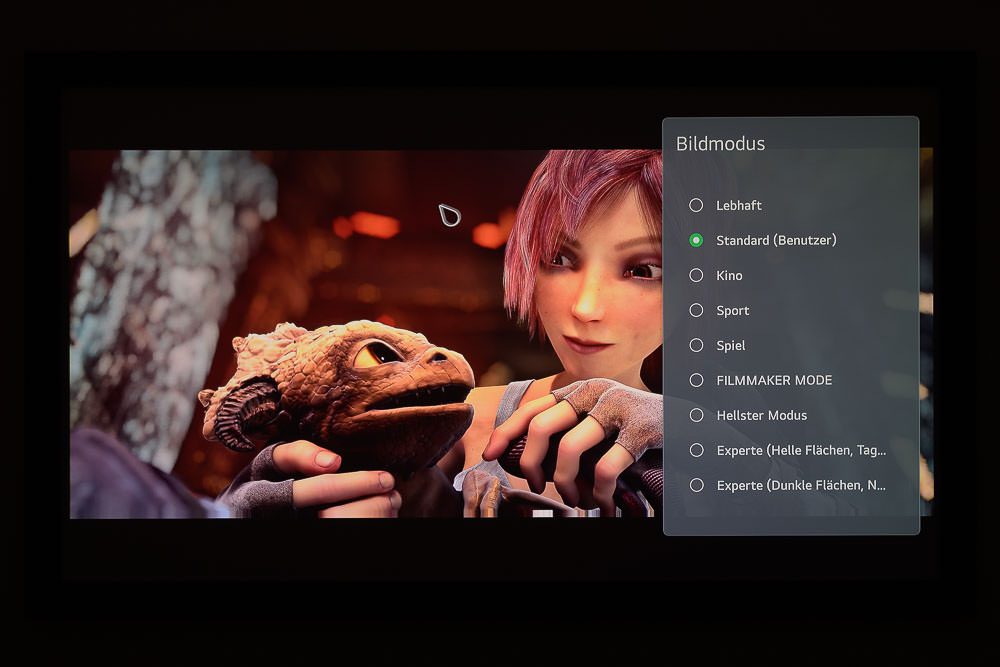The image size is (1000, 667).
Task: Click the Spiel label text
Action: point(730,346)
